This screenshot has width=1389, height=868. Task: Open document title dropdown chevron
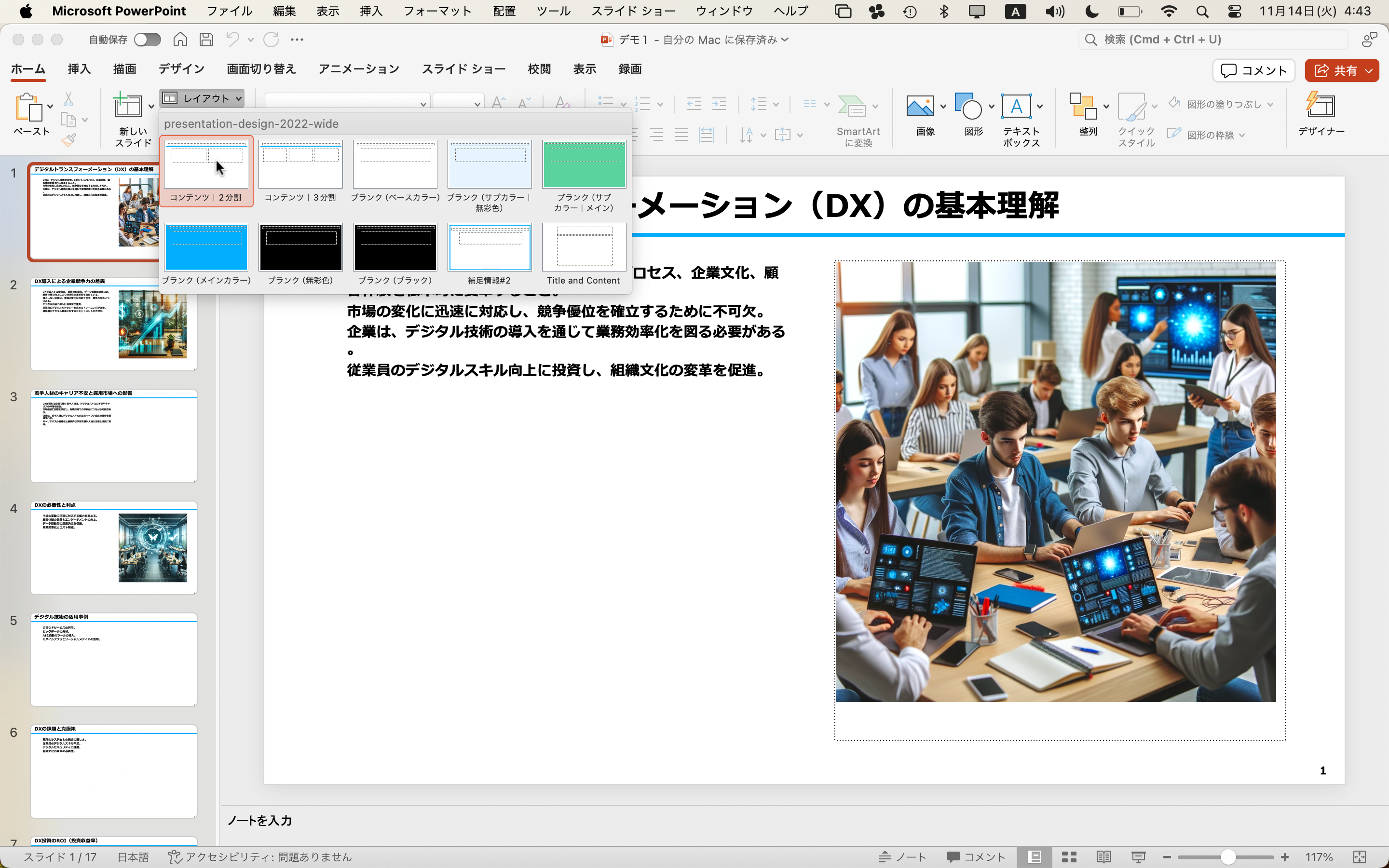tap(785, 40)
